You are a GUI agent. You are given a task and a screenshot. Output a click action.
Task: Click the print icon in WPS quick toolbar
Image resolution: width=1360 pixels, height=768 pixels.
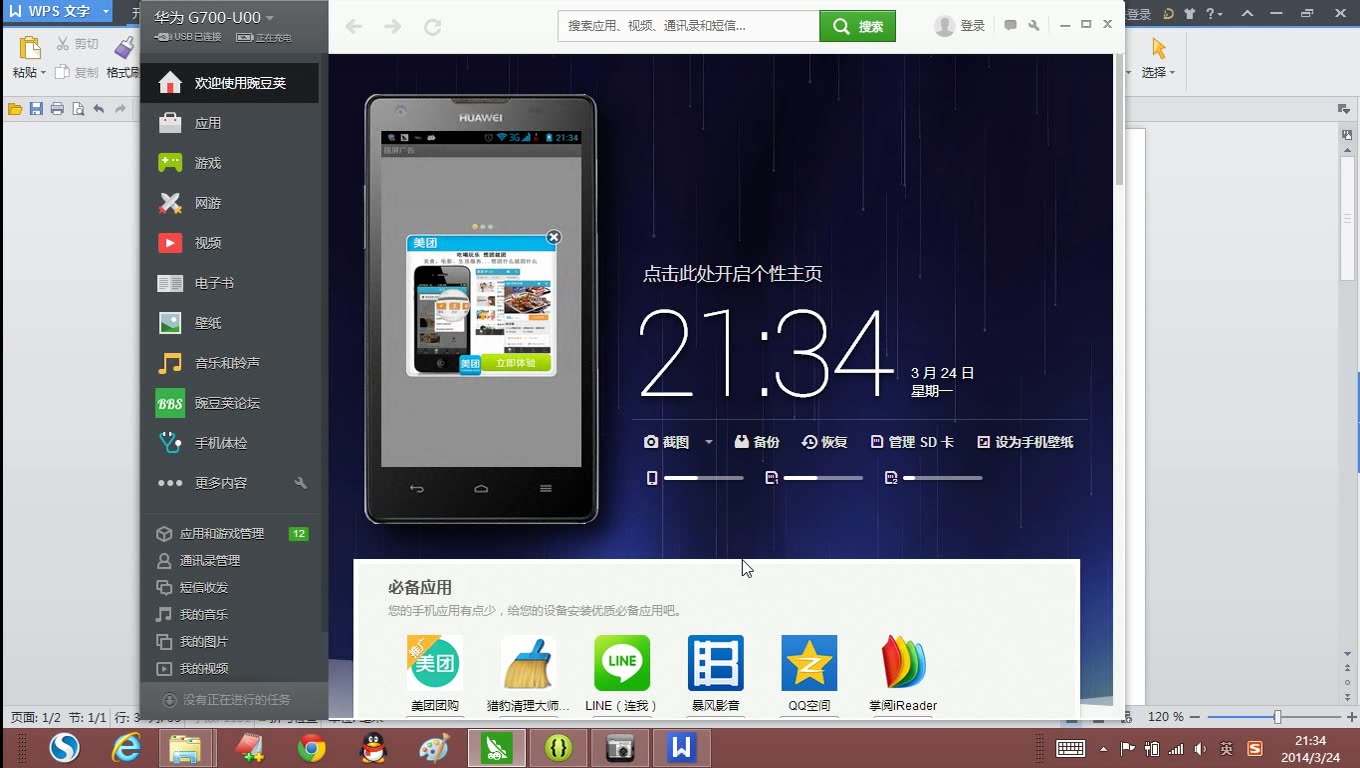pyautogui.click(x=57, y=109)
